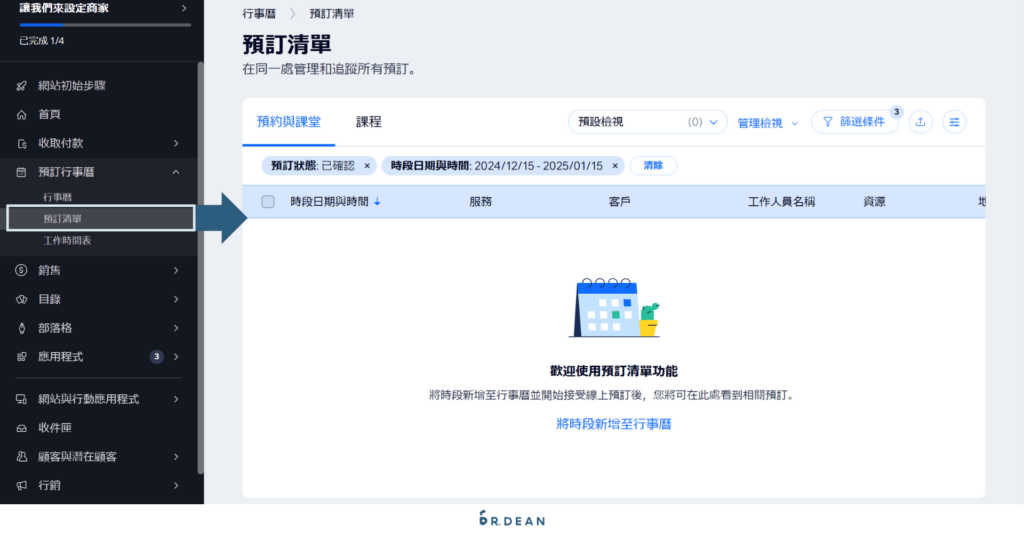Sort by 時段日期與時間 column header

(330, 202)
